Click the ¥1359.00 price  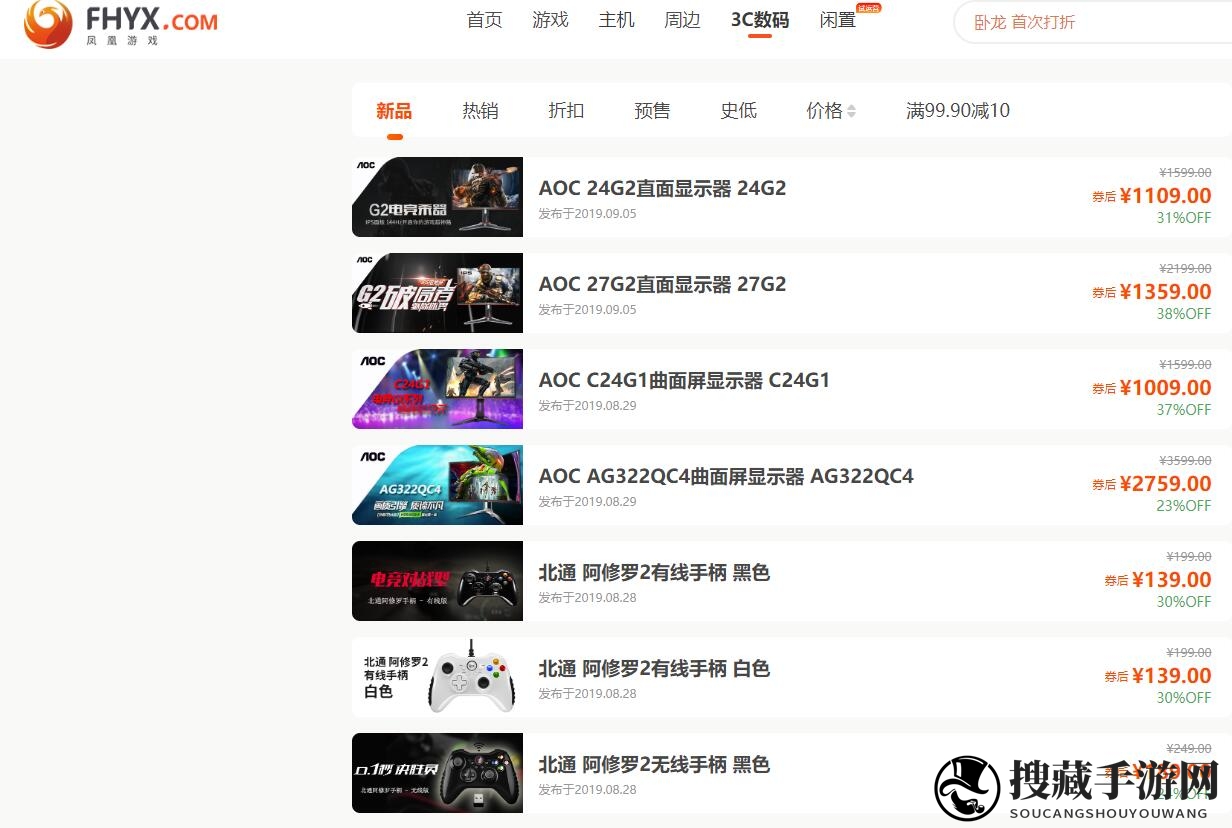tap(1165, 292)
